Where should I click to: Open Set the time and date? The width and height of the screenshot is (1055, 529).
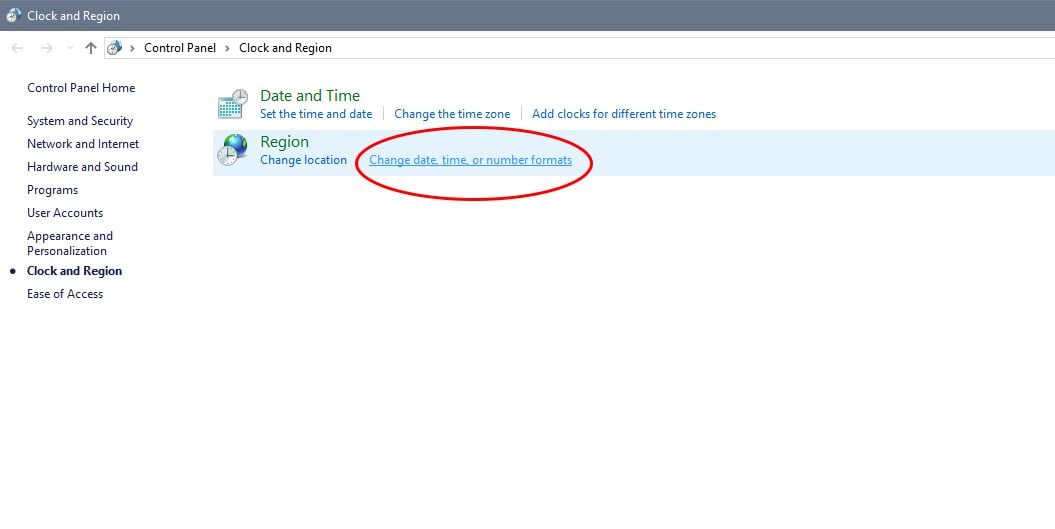(316, 114)
